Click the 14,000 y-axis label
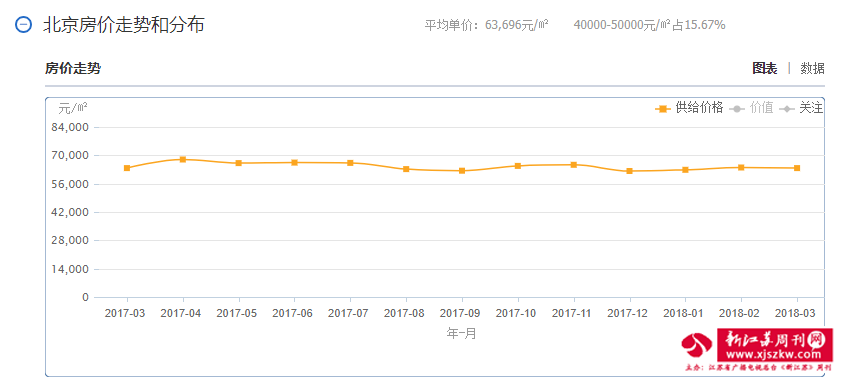This screenshot has height=378, width=842. [70, 269]
